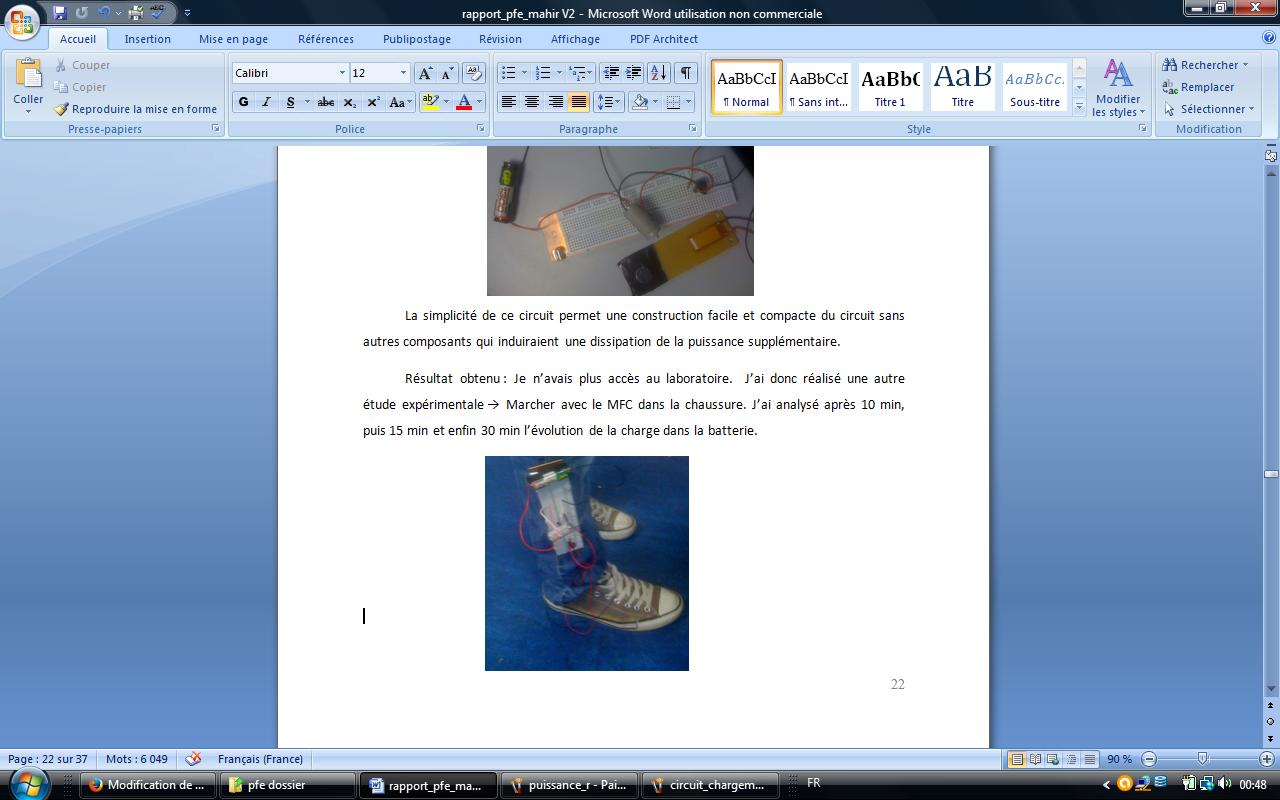Viewport: 1280px width, 800px height.
Task: Click the sort A-Z icon
Action: point(658,73)
